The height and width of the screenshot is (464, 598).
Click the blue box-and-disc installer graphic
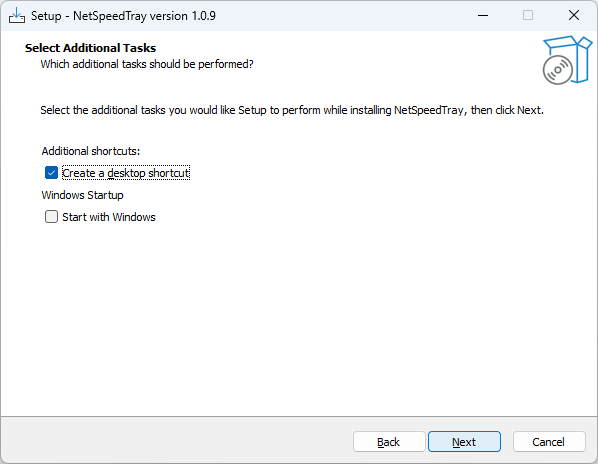click(567, 60)
